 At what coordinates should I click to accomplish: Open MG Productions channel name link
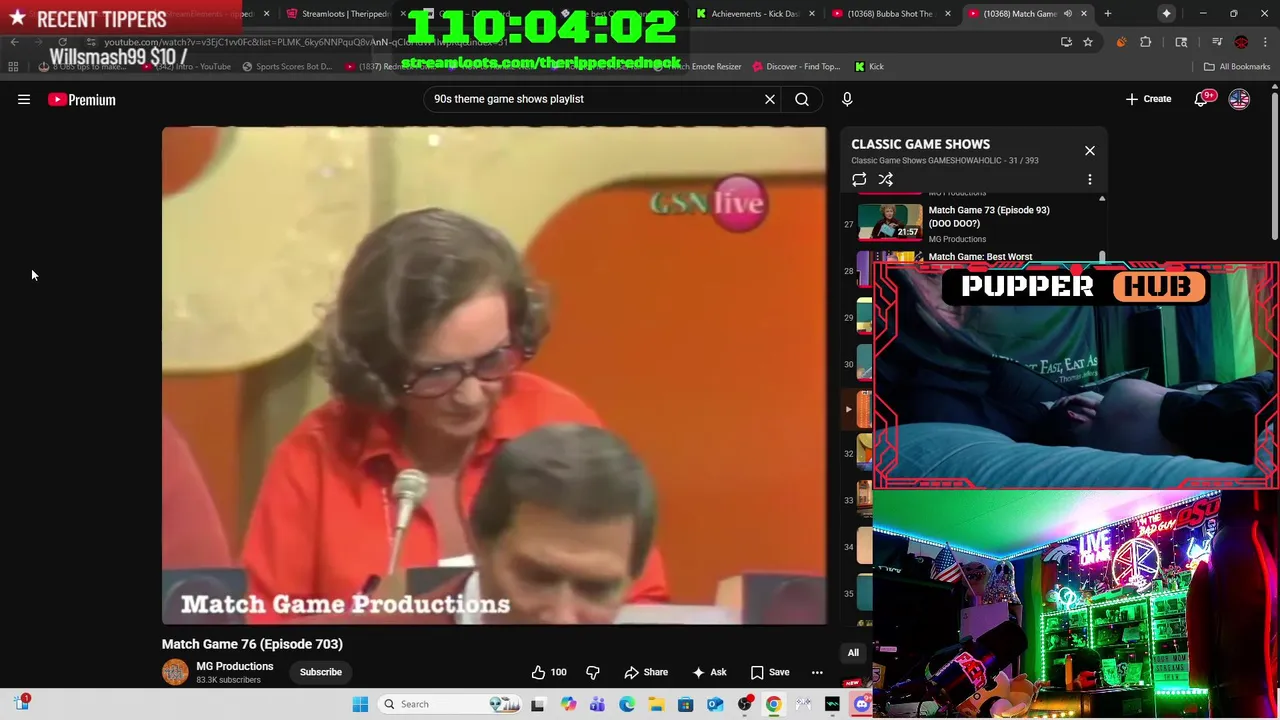[x=235, y=666]
